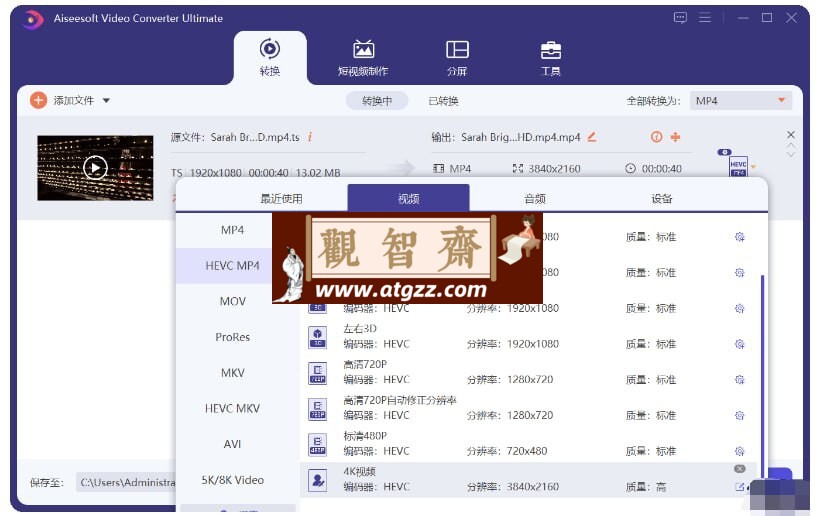Click the orange plus icon beside output
The width and height of the screenshot is (816, 516).
click(675, 137)
